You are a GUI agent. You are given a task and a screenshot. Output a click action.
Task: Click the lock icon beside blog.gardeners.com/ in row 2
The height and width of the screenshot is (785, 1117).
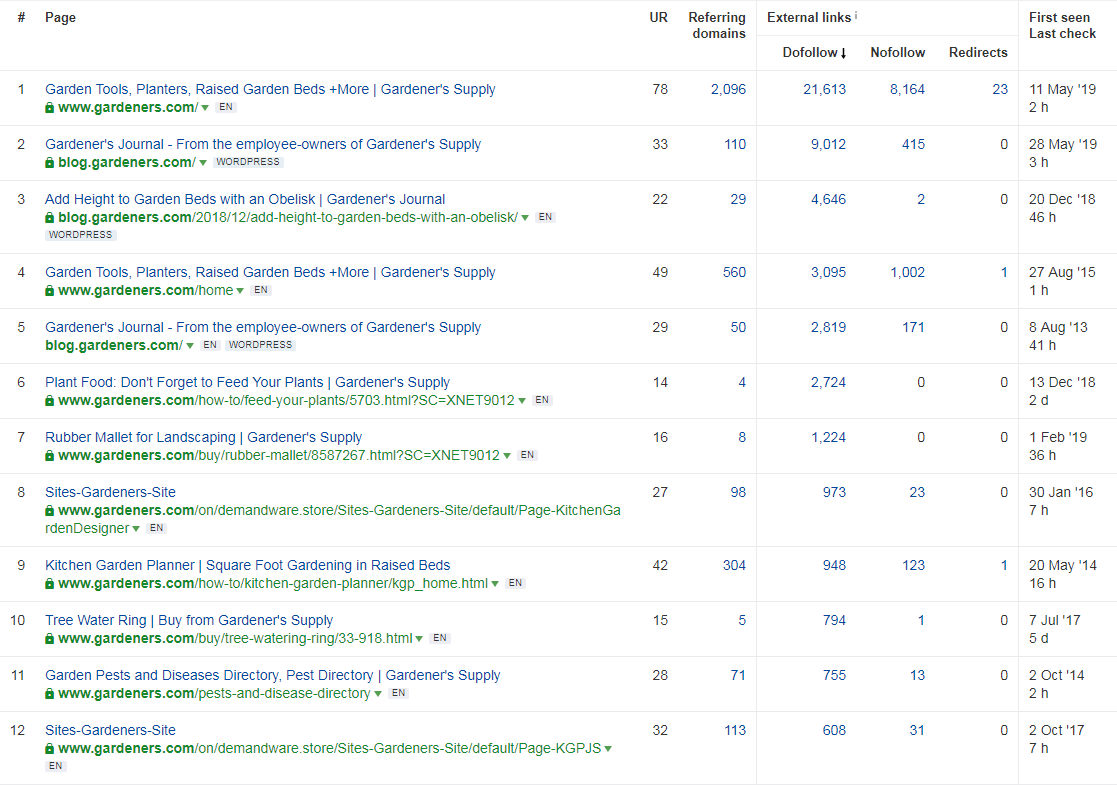coord(49,162)
